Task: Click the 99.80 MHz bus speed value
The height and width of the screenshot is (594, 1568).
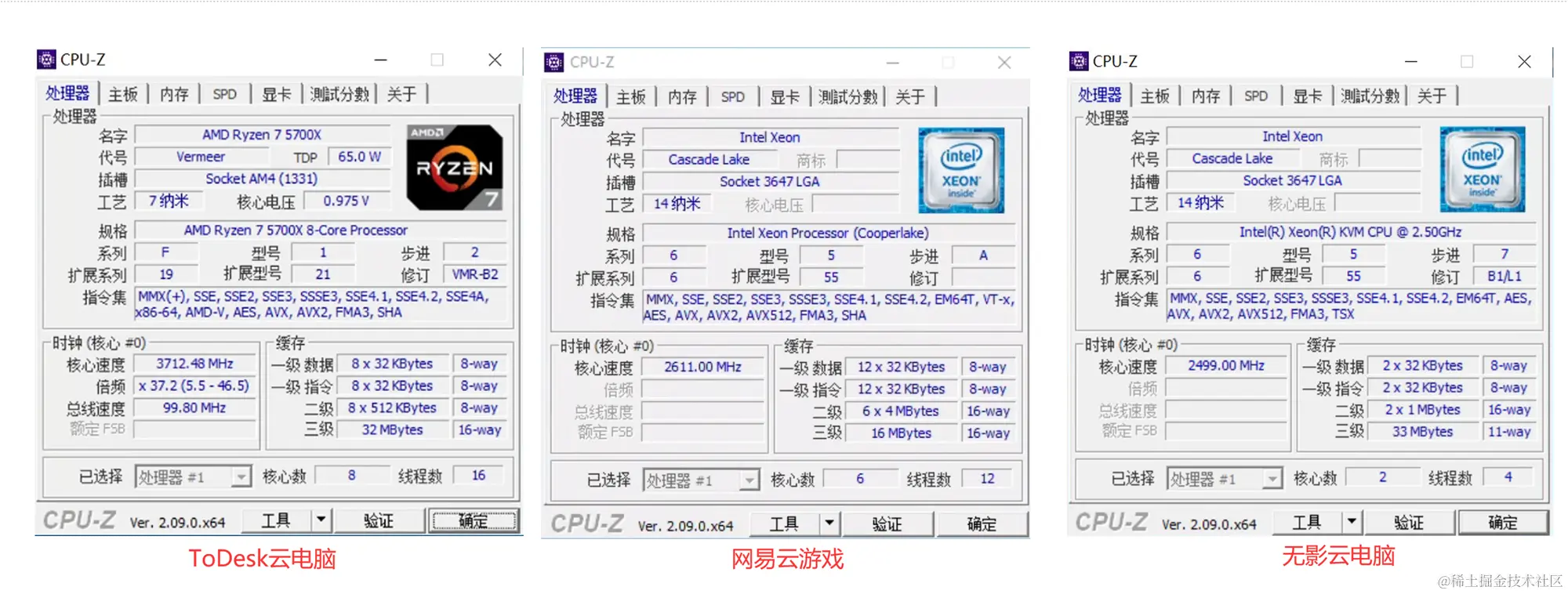Action: pyautogui.click(x=194, y=407)
